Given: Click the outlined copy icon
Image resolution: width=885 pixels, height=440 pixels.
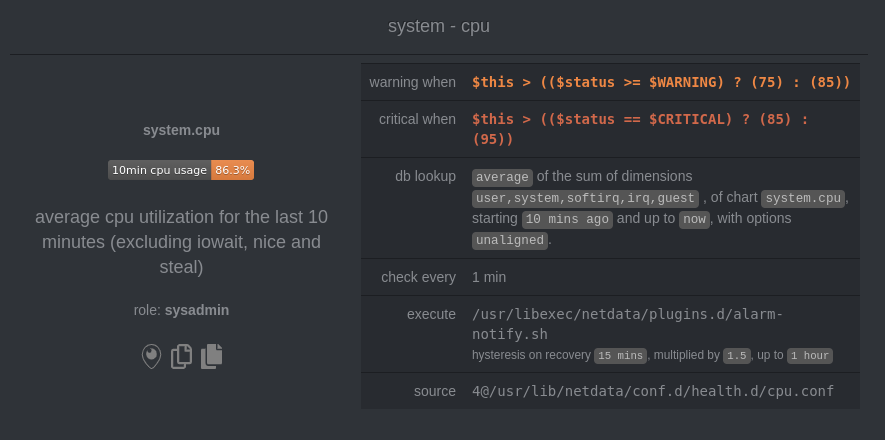Looking at the screenshot, I should pos(181,357).
